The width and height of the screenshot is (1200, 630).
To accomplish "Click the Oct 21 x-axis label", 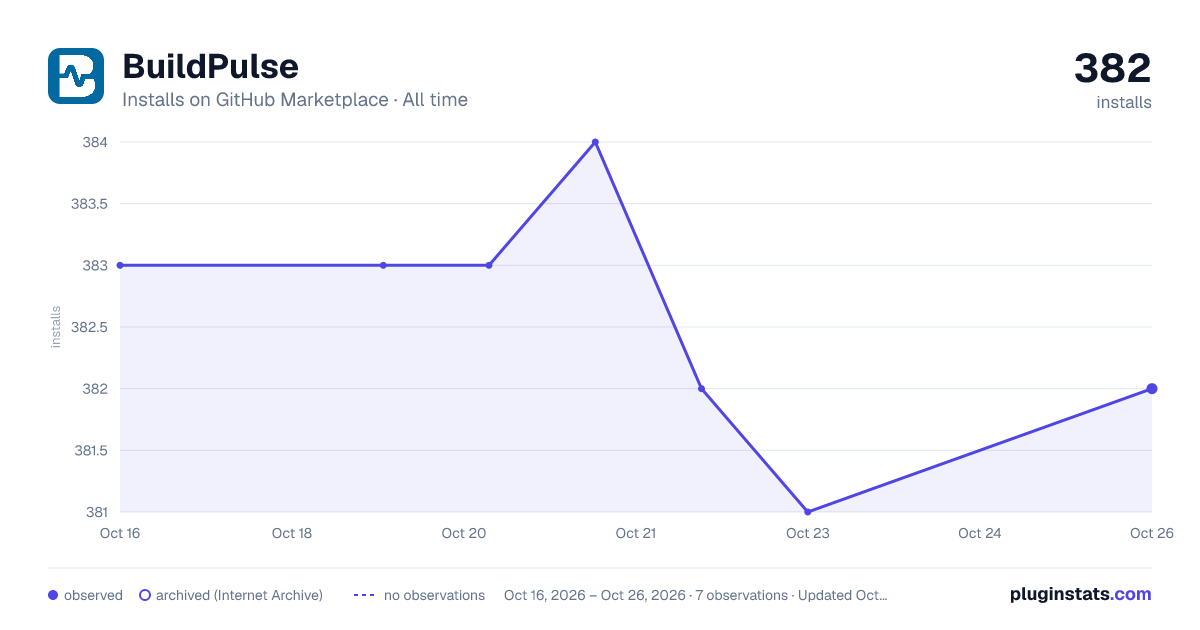I will pos(636,533).
